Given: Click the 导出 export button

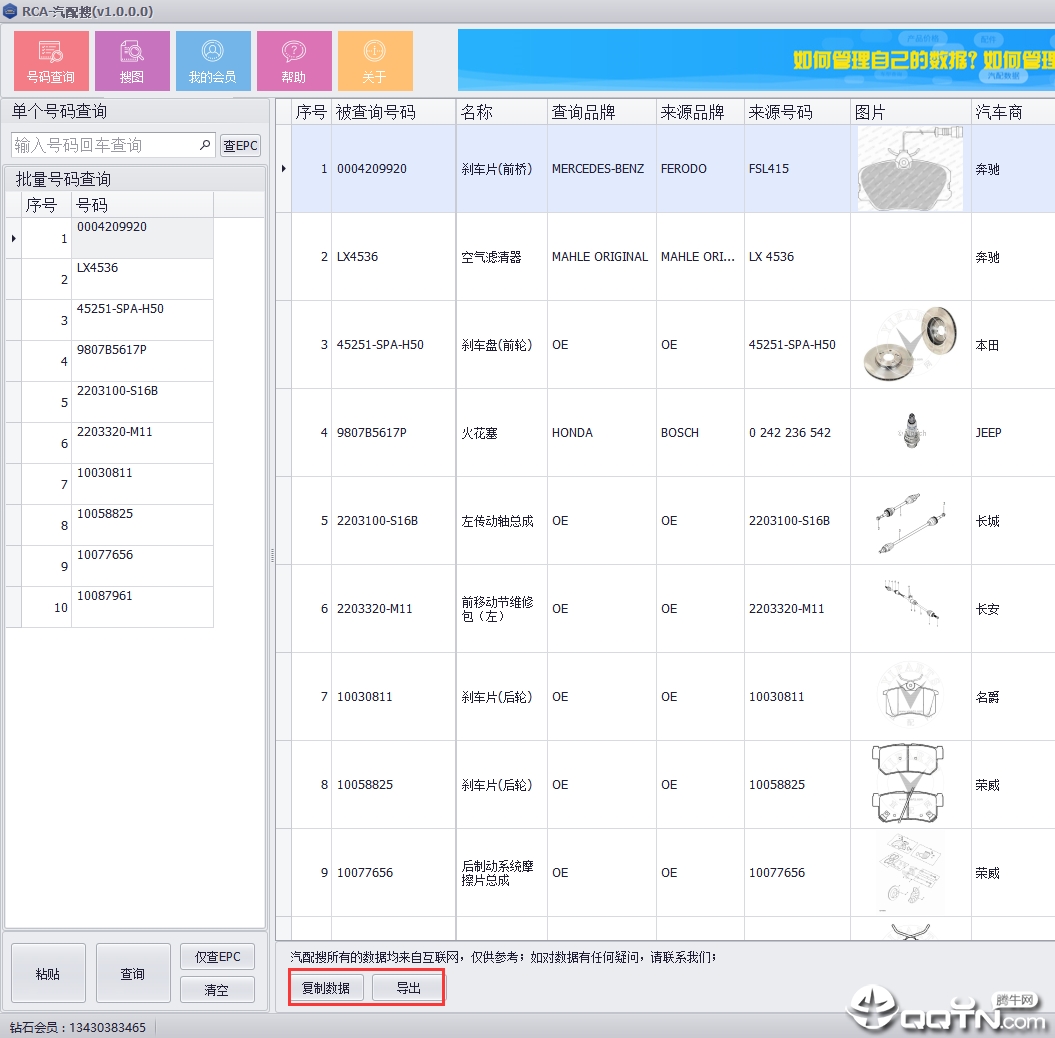Looking at the screenshot, I should [408, 988].
